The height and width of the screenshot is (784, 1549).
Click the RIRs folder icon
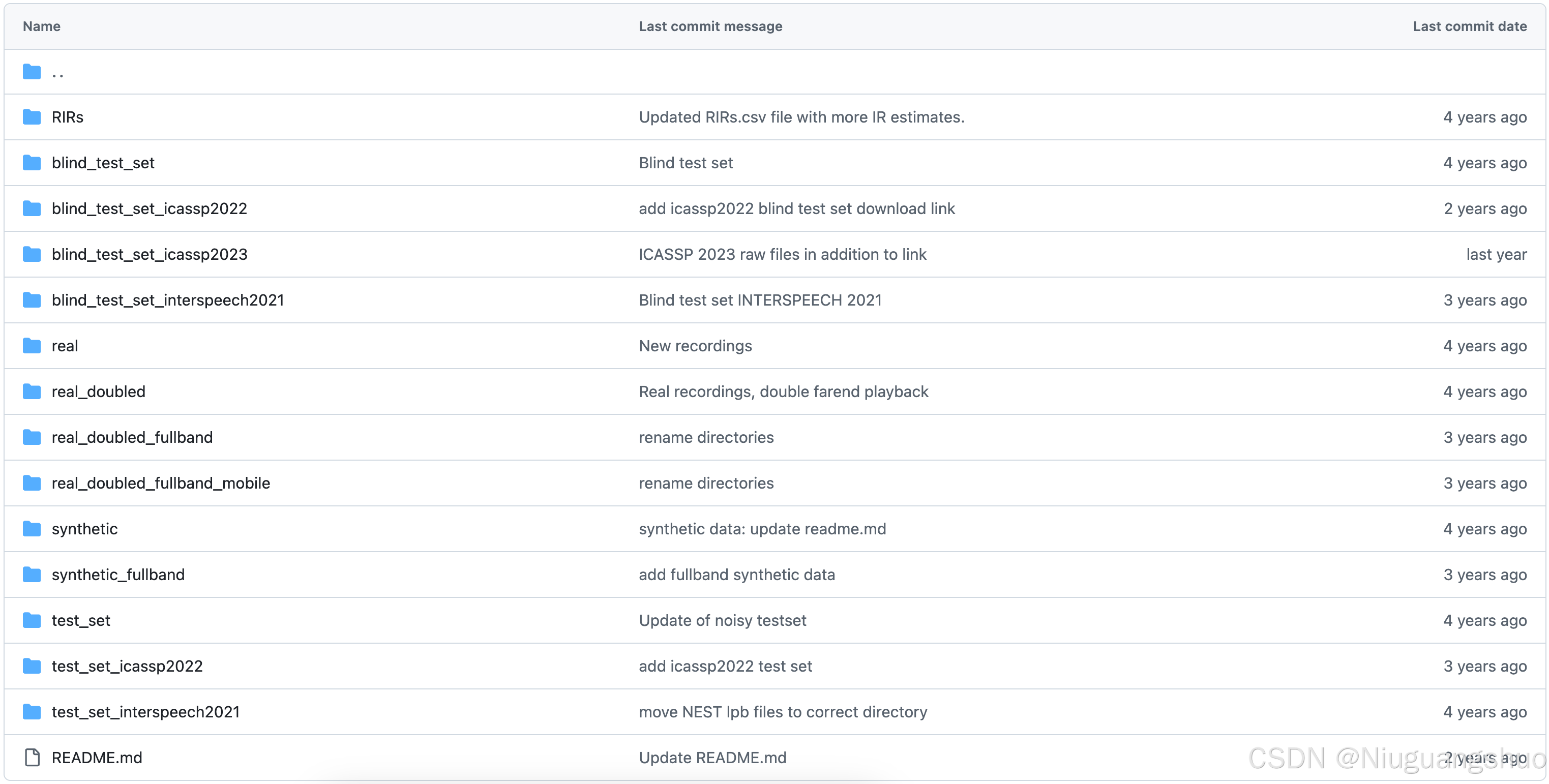point(32,117)
